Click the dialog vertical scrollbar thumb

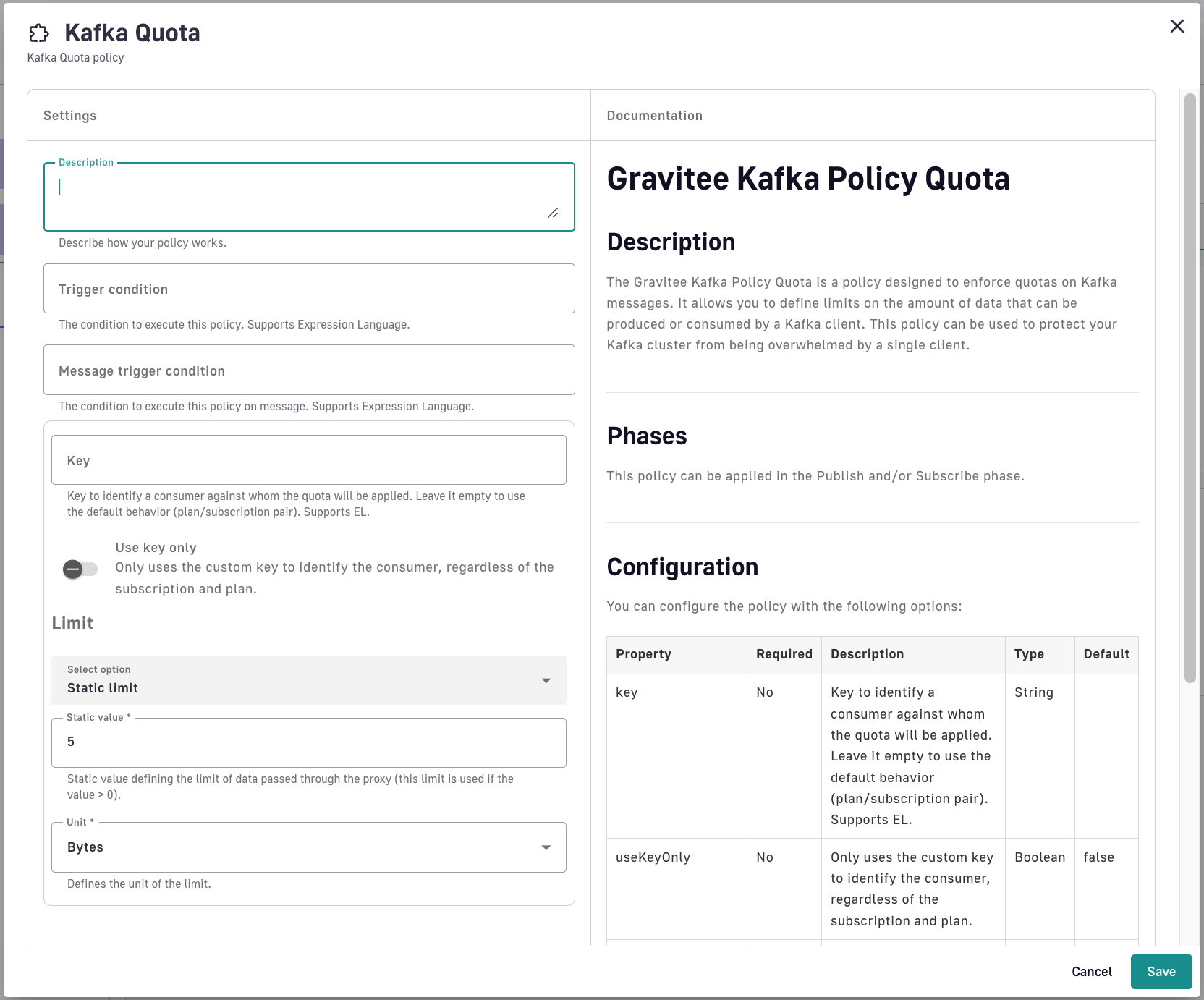[1190, 387]
